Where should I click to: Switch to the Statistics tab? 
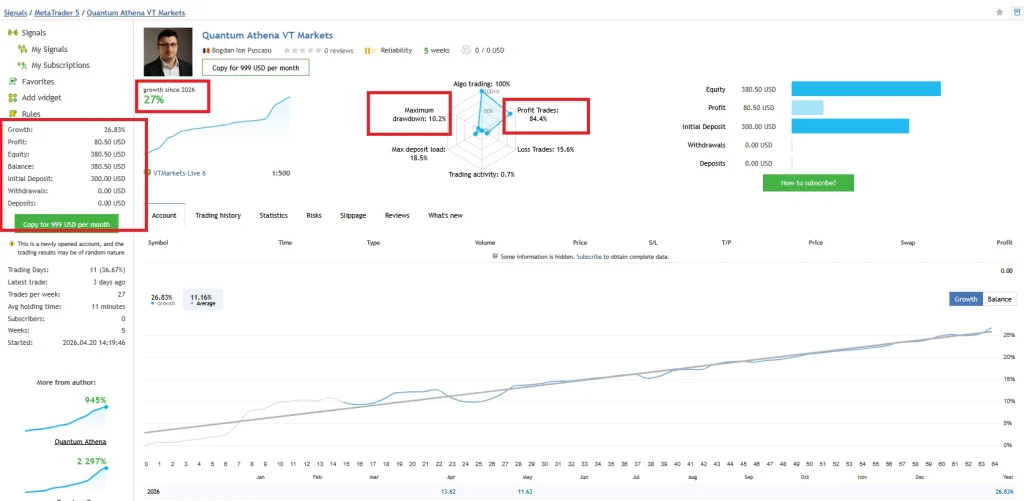(x=274, y=215)
